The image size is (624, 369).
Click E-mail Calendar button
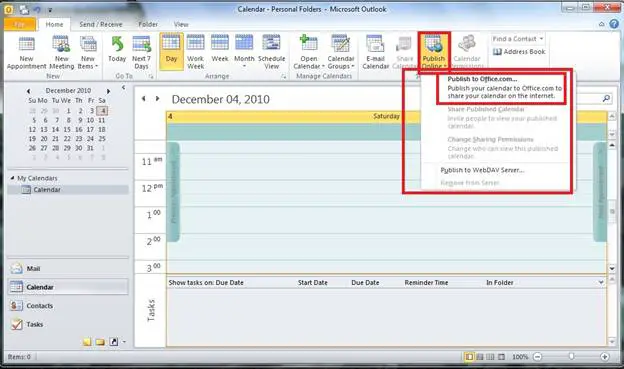tap(375, 52)
